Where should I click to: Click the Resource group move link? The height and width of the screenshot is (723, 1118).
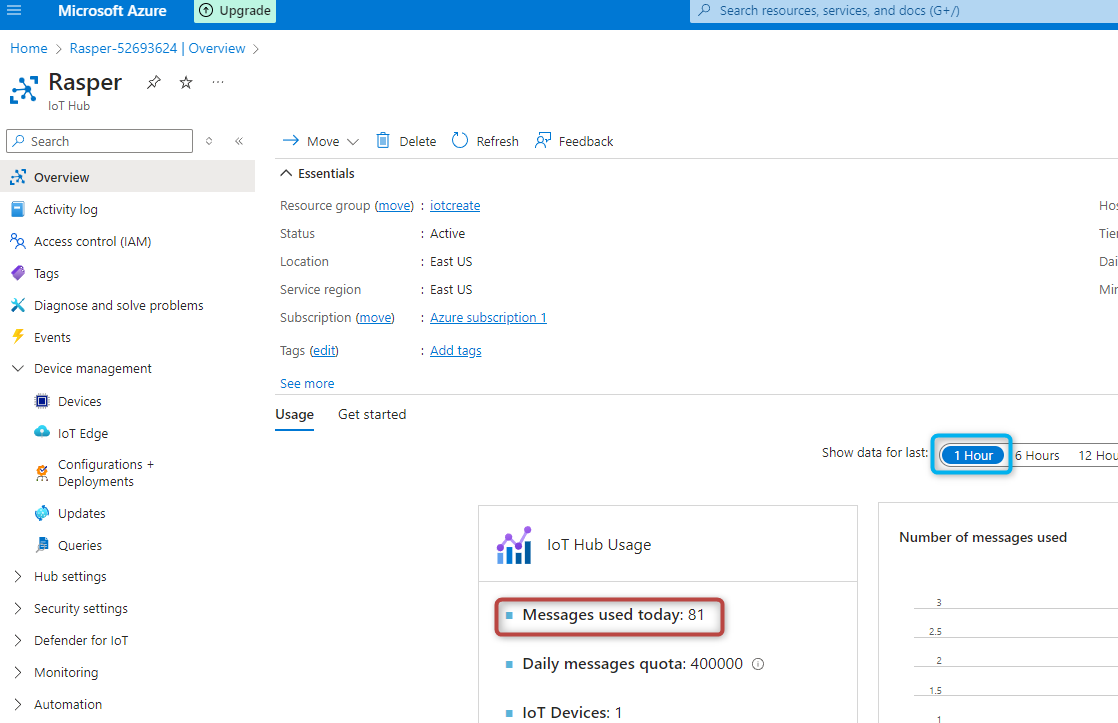pyautogui.click(x=394, y=206)
